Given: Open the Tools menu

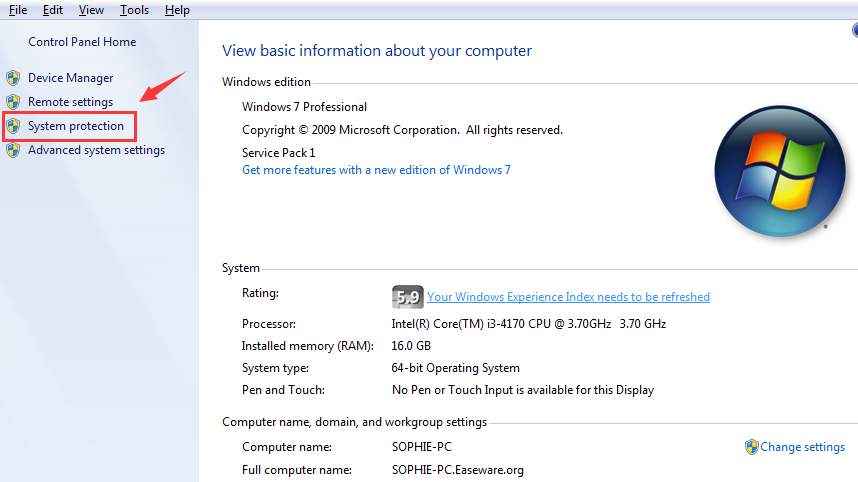Looking at the screenshot, I should click(135, 10).
